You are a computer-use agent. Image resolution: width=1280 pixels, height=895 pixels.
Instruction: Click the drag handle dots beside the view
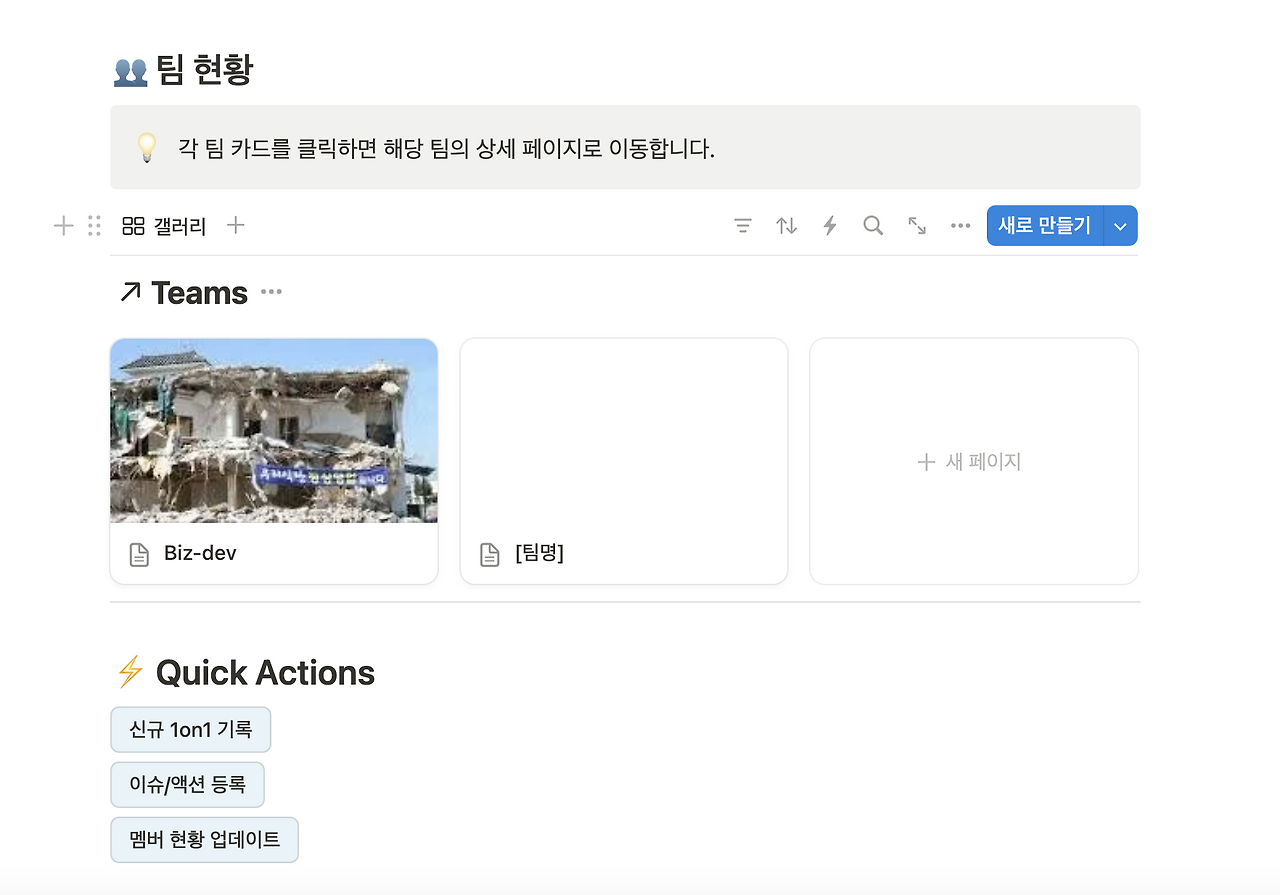(x=94, y=225)
